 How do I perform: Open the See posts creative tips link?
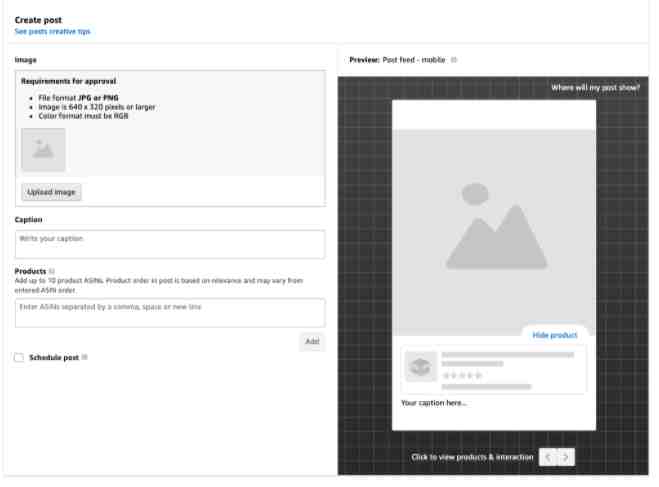click(x=52, y=31)
